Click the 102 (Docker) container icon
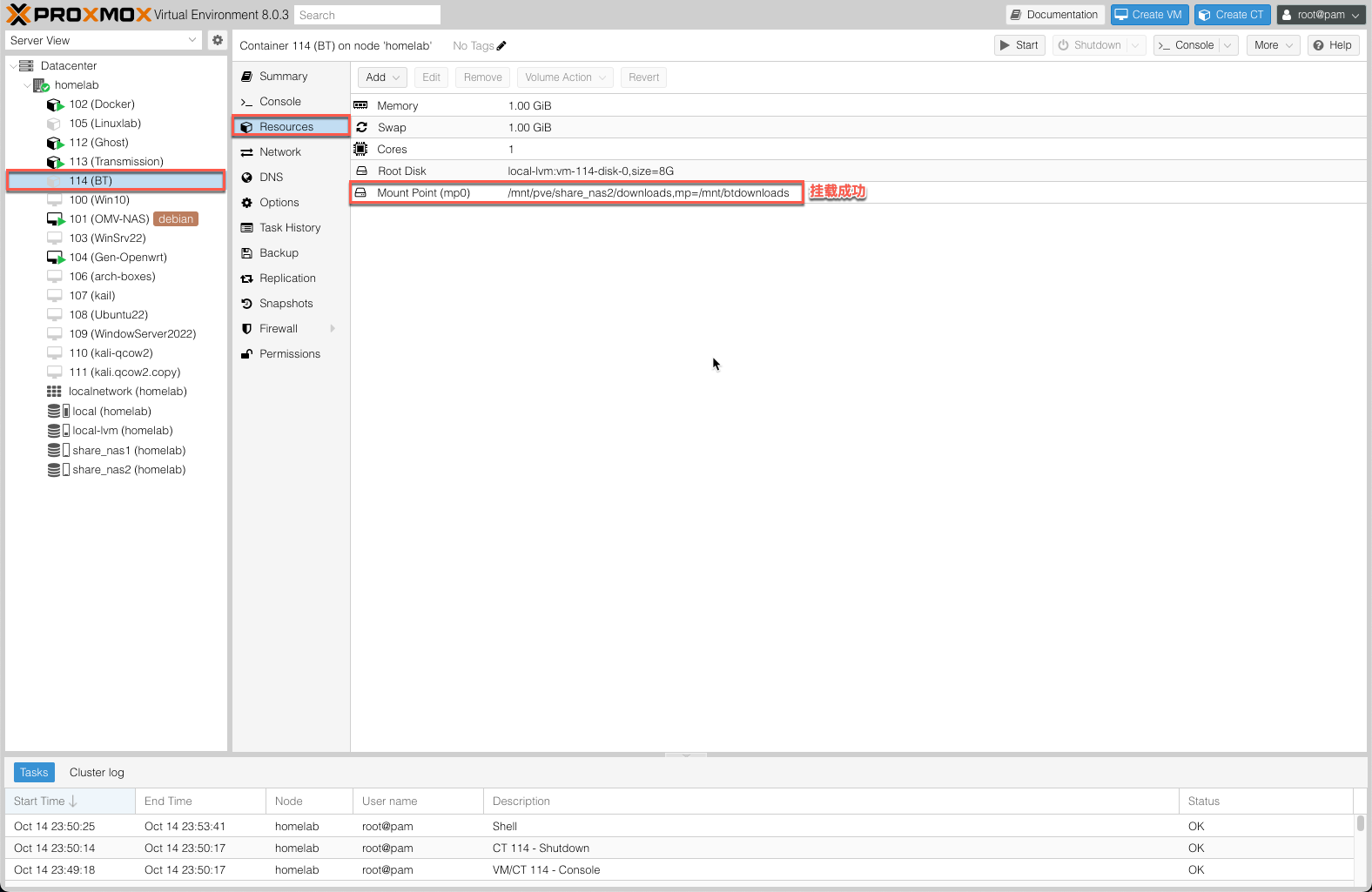The height and width of the screenshot is (892, 1372). click(55, 104)
